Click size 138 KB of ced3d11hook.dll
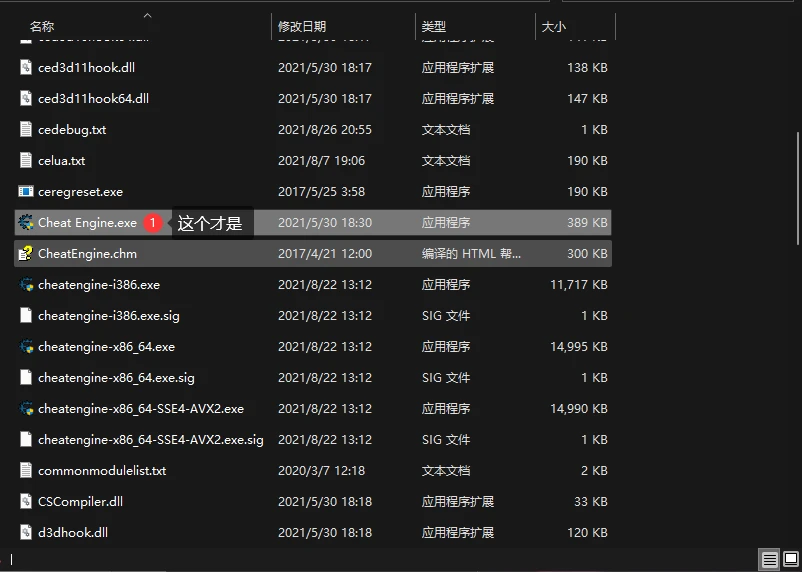 [587, 68]
